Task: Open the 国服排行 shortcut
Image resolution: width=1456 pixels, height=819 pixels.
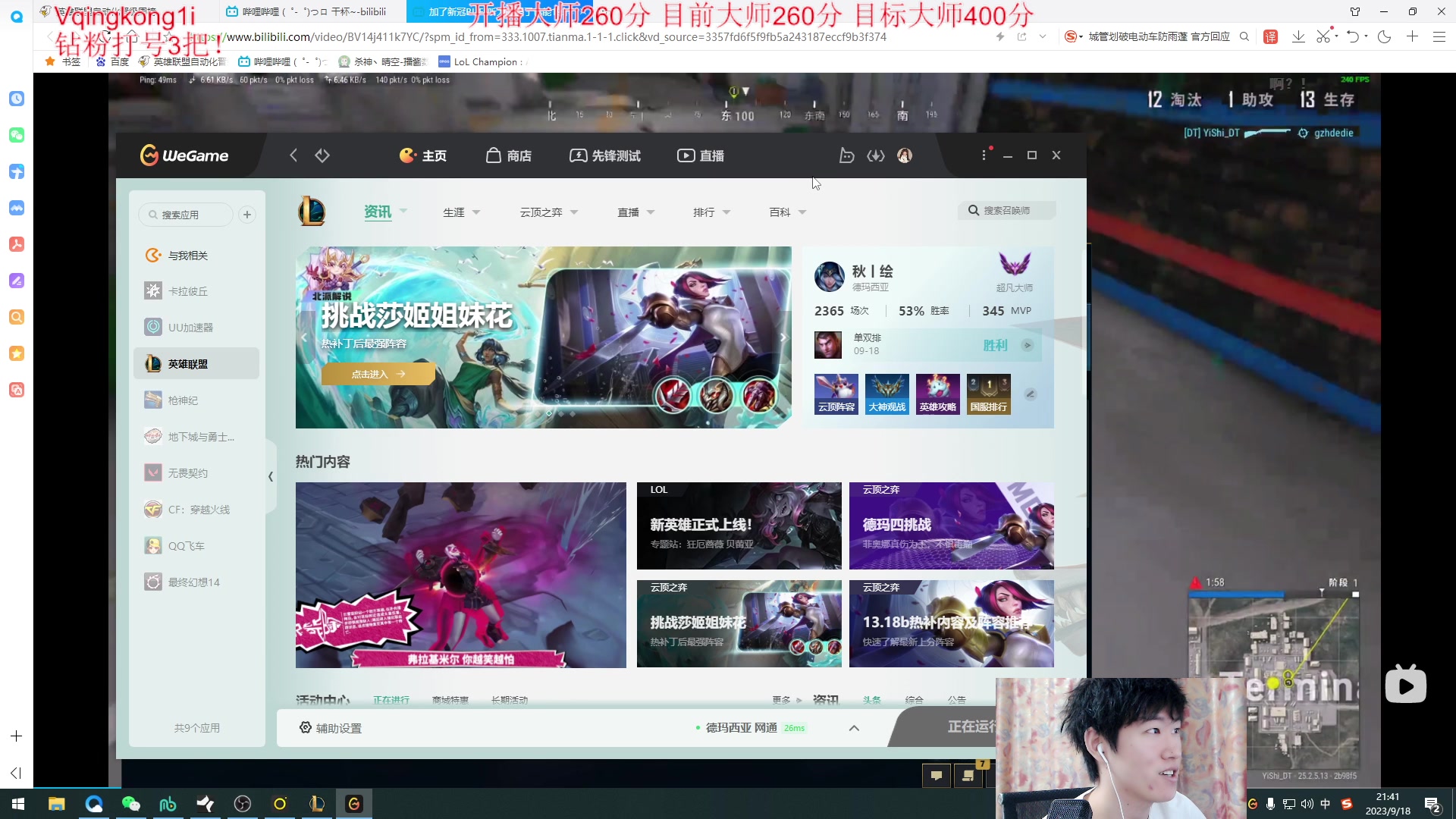Action: click(x=989, y=394)
